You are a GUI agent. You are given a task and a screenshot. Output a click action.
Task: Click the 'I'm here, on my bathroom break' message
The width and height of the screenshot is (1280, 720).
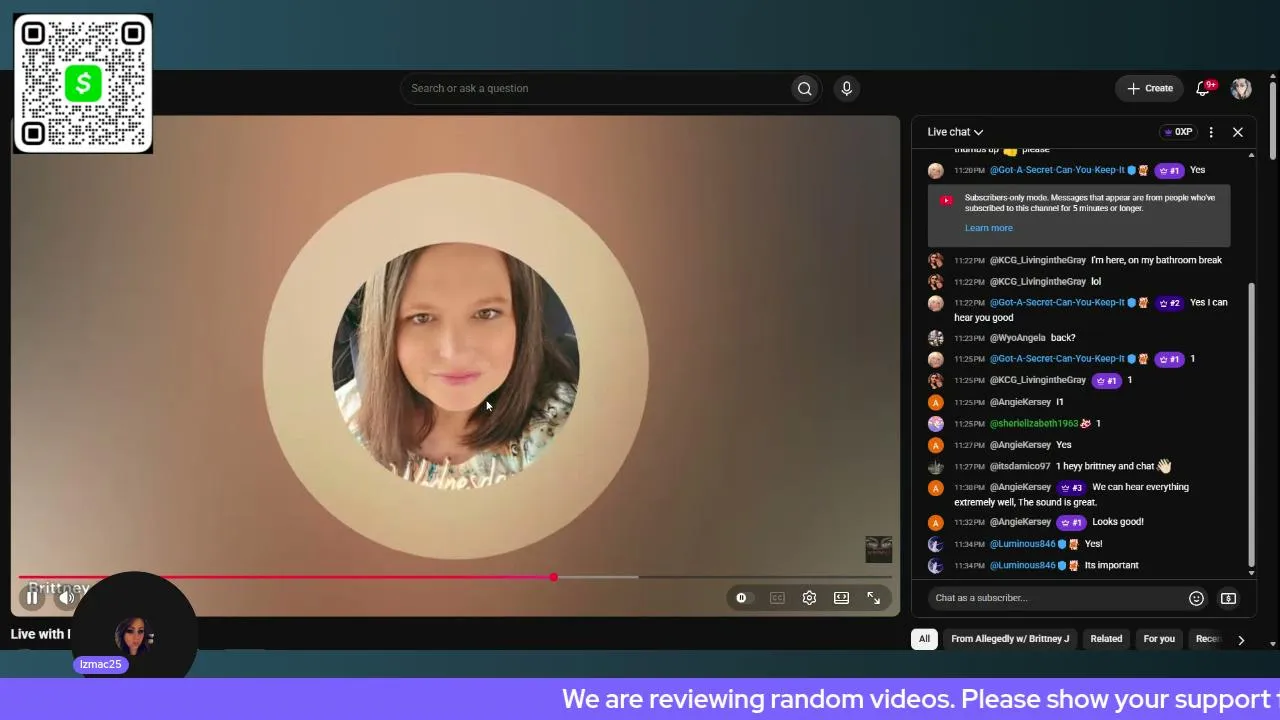click(x=1156, y=260)
